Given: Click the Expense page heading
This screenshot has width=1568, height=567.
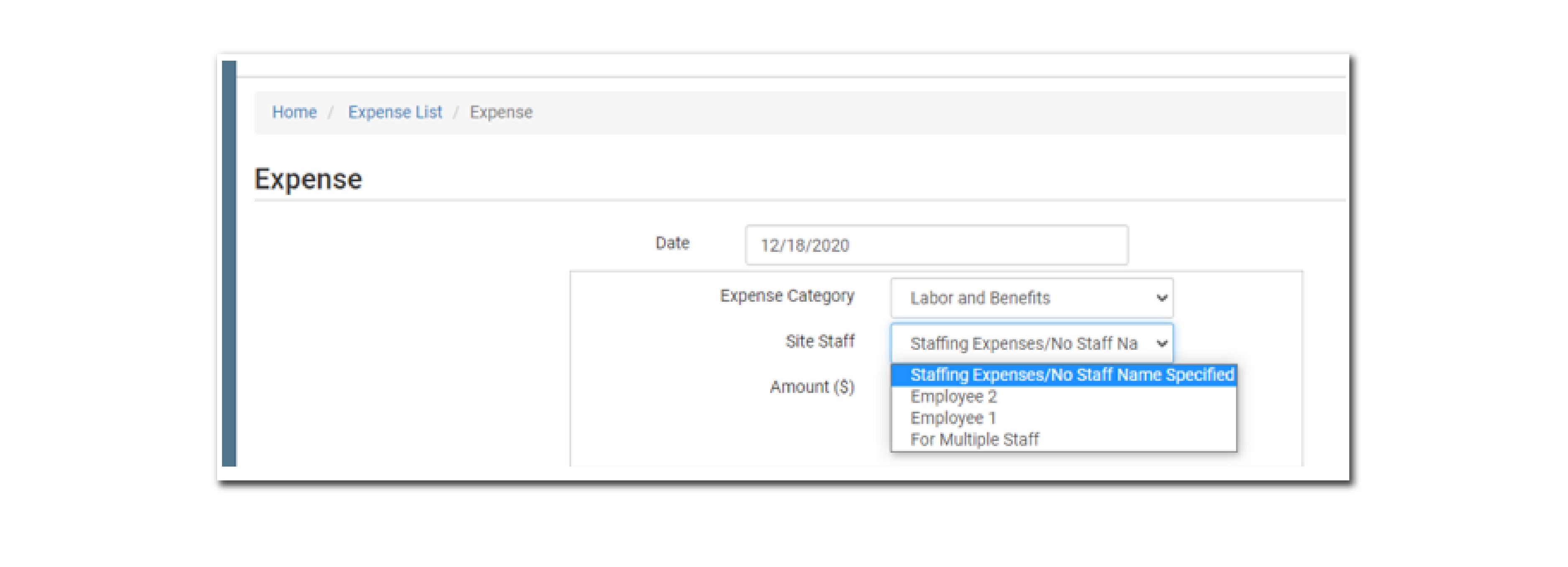Looking at the screenshot, I should tap(308, 179).
